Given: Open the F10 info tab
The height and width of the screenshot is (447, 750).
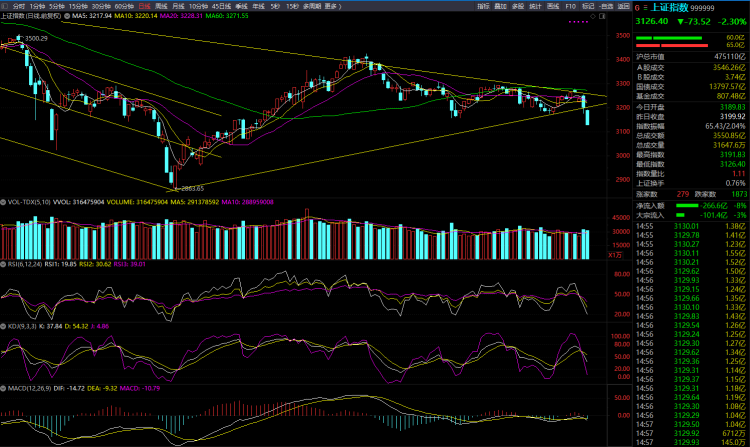Looking at the screenshot, I should click(570, 6).
